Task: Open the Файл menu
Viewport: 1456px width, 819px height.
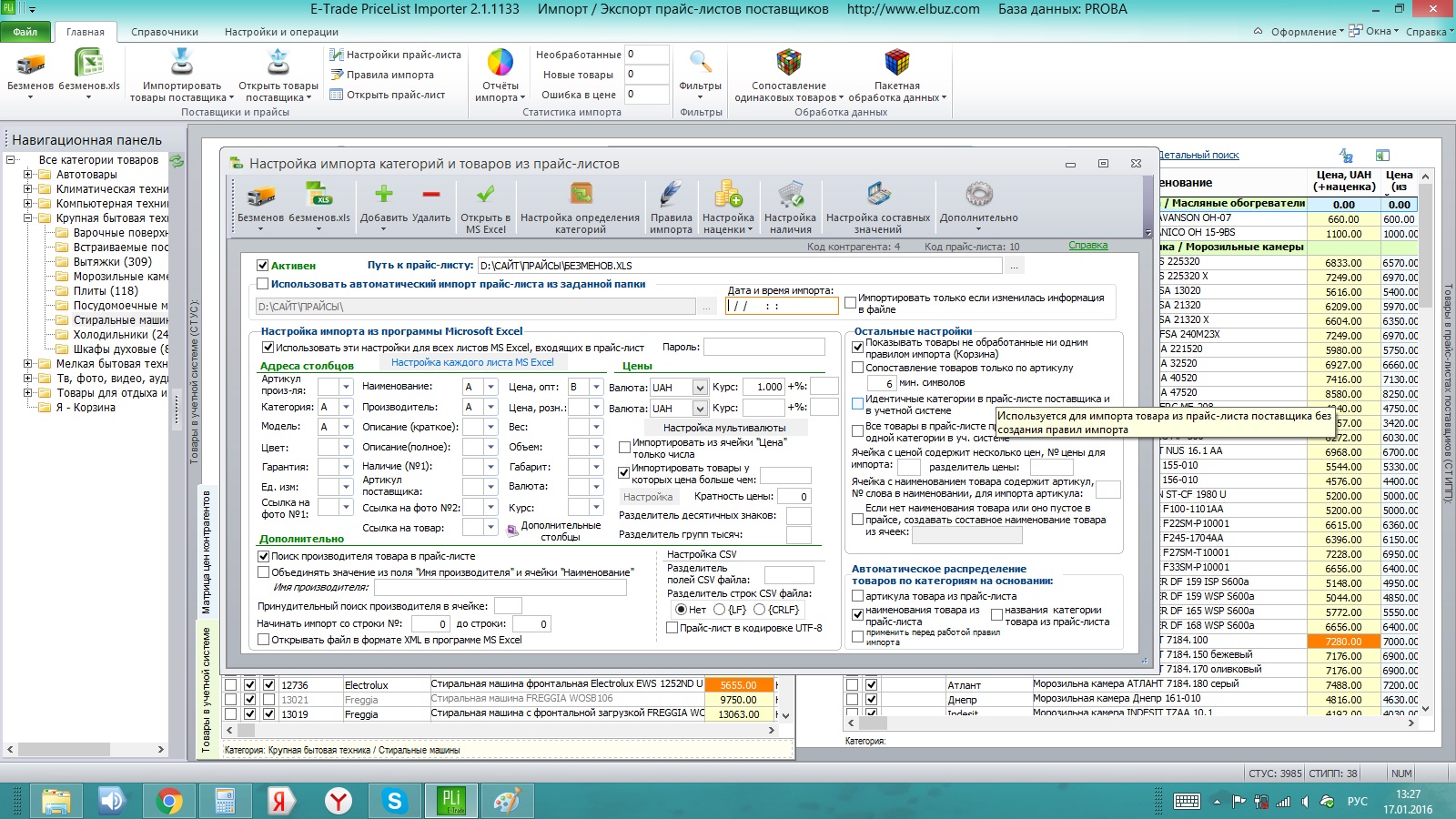Action: pyautogui.click(x=25, y=32)
